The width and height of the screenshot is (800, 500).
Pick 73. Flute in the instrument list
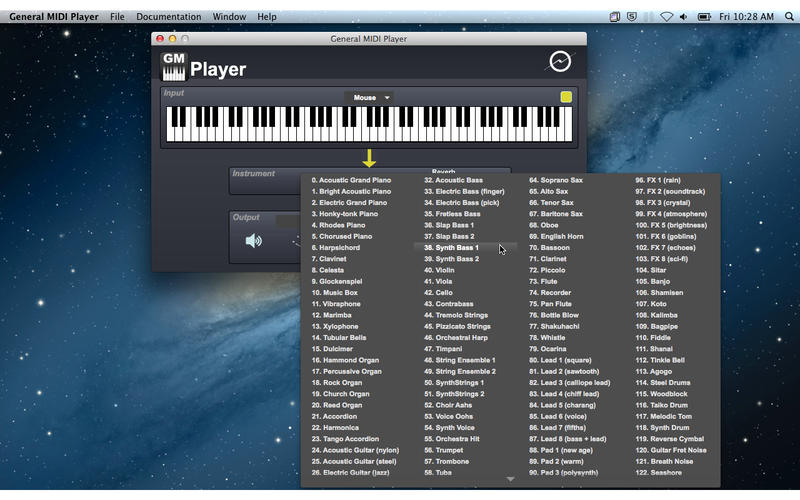click(548, 282)
